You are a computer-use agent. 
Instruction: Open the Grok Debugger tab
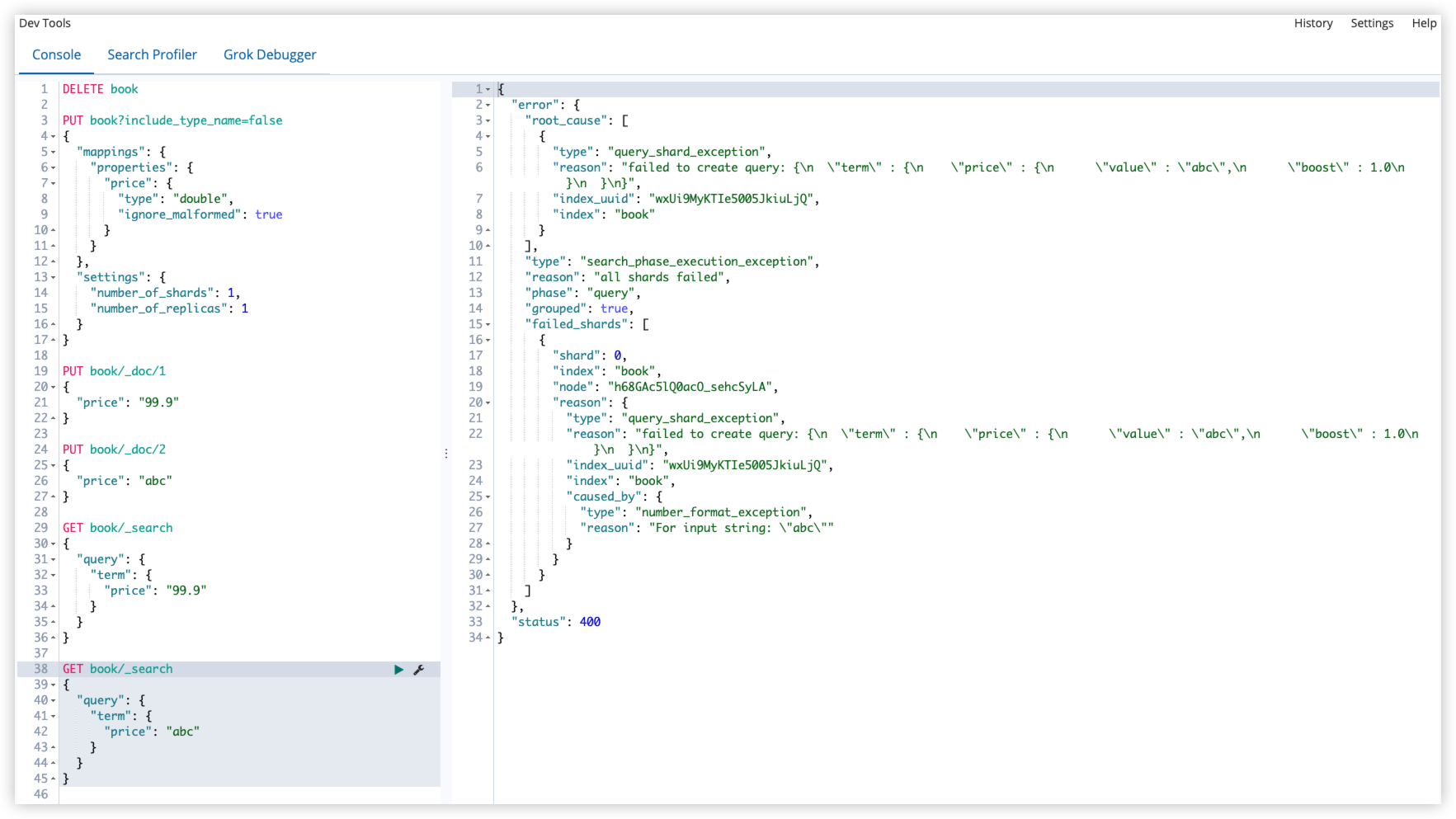pyautogui.click(x=270, y=54)
